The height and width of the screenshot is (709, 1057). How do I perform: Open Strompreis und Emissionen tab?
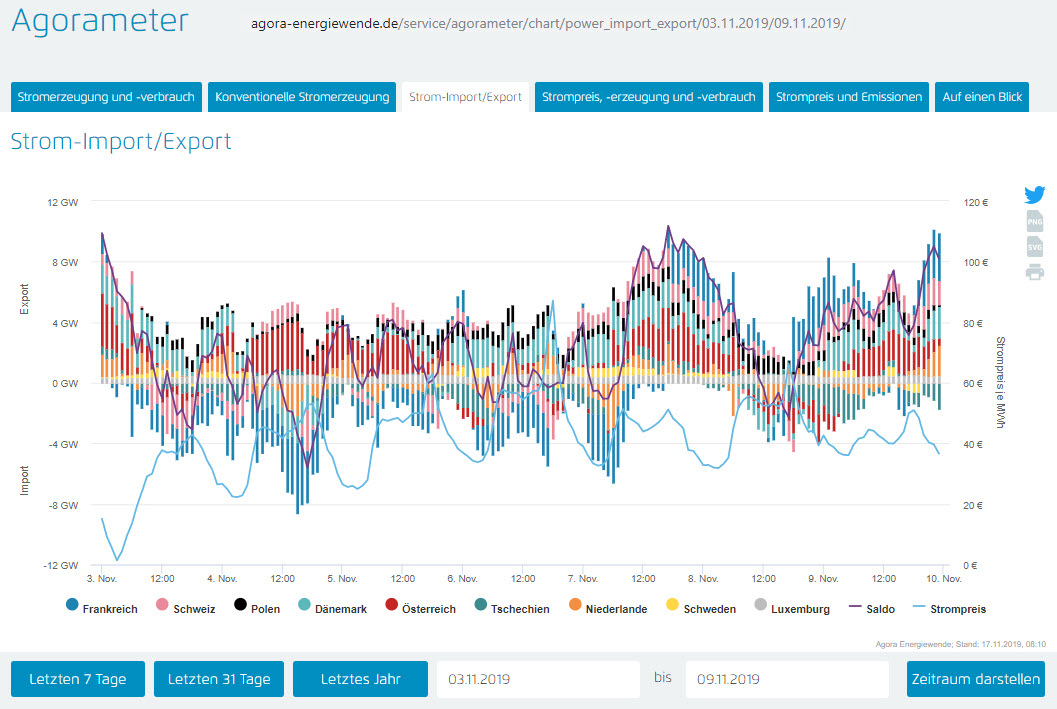848,97
